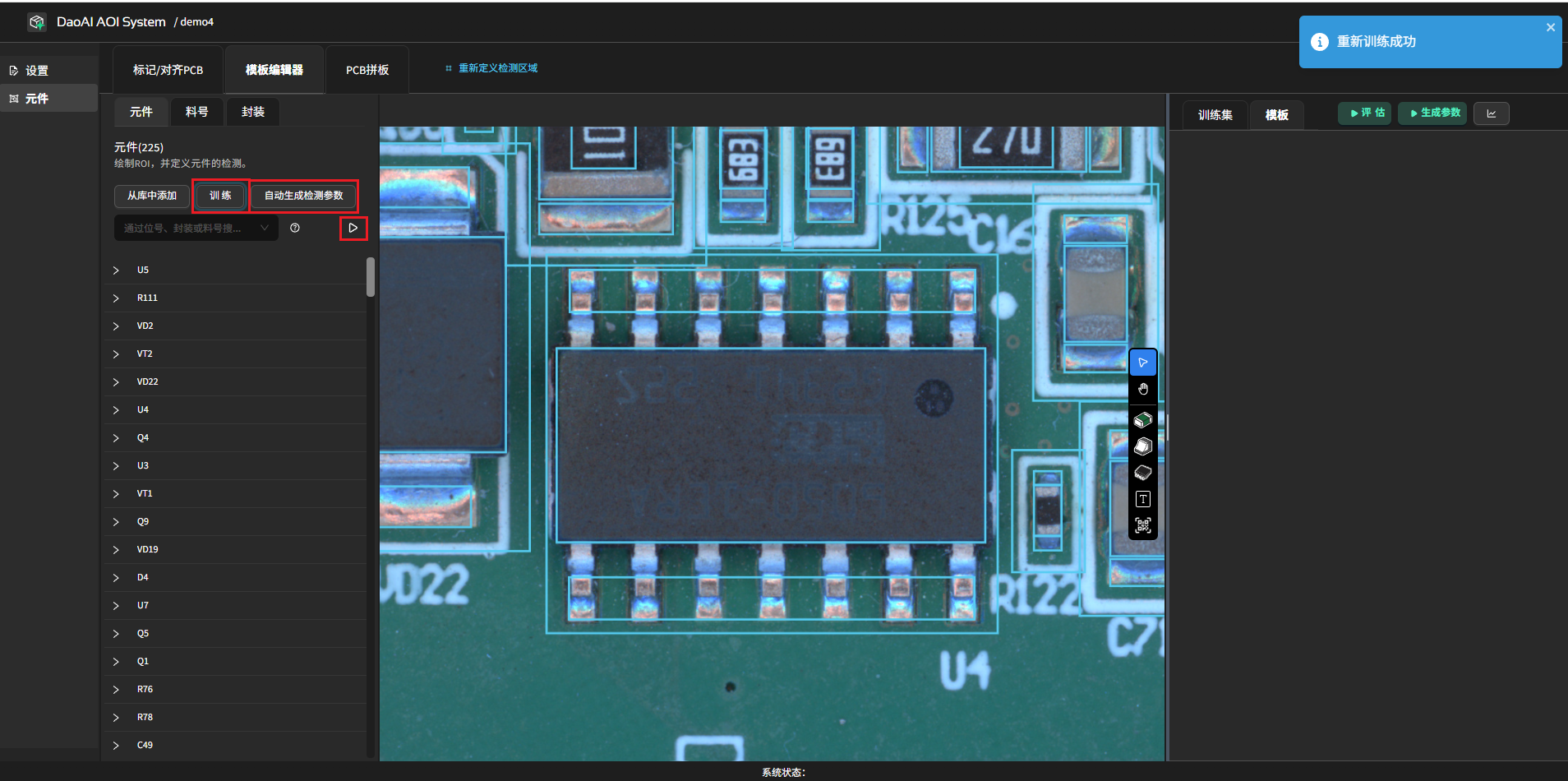Click the help question mark icon

(x=295, y=228)
